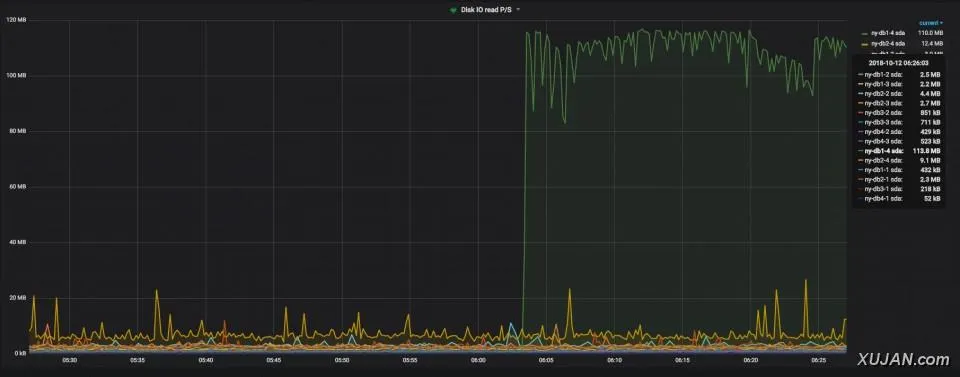Click the ny-db4-1 sda 52 kB tooltip row
The width and height of the screenshot is (960, 377).
[x=899, y=198]
